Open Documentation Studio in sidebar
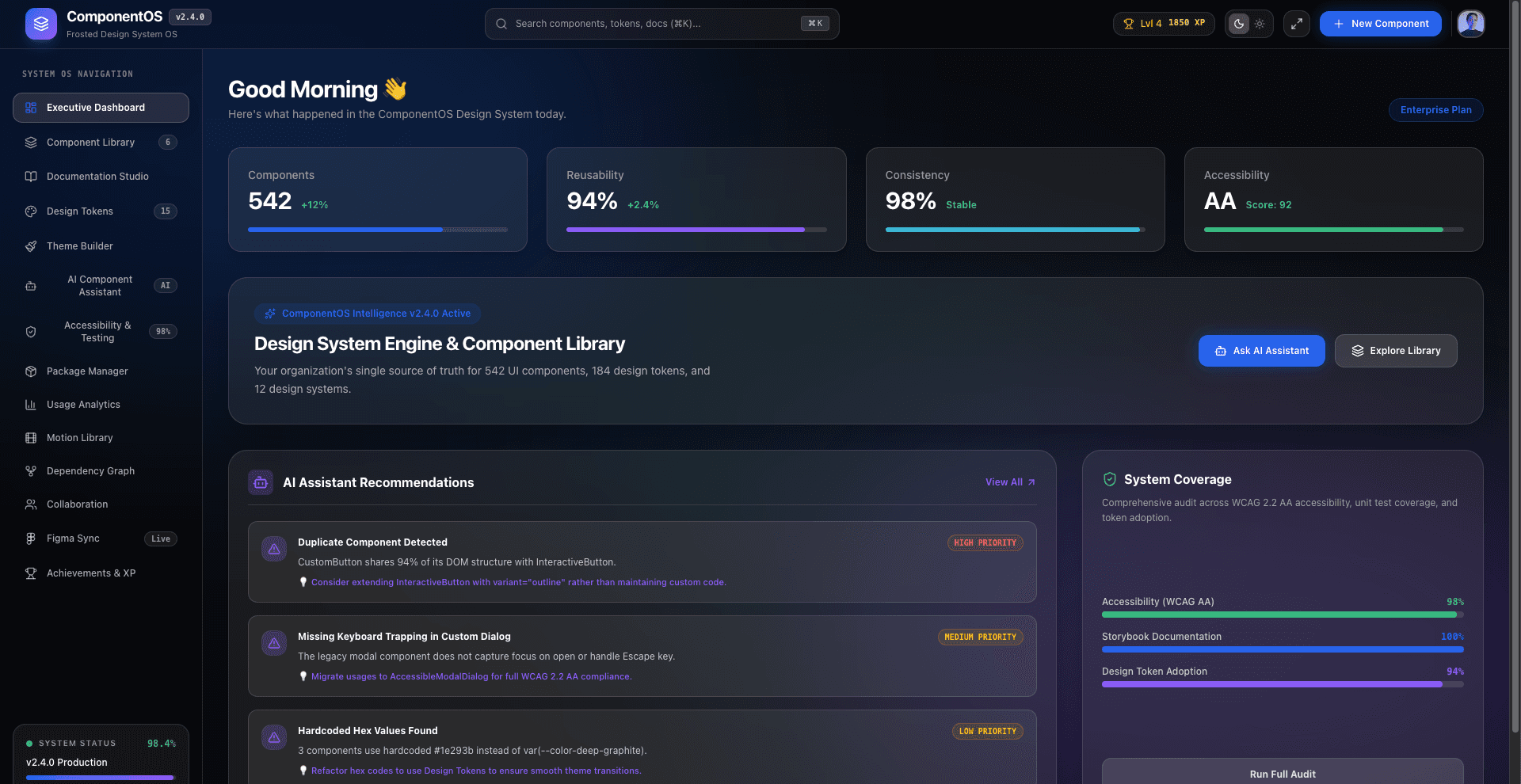 point(101,177)
